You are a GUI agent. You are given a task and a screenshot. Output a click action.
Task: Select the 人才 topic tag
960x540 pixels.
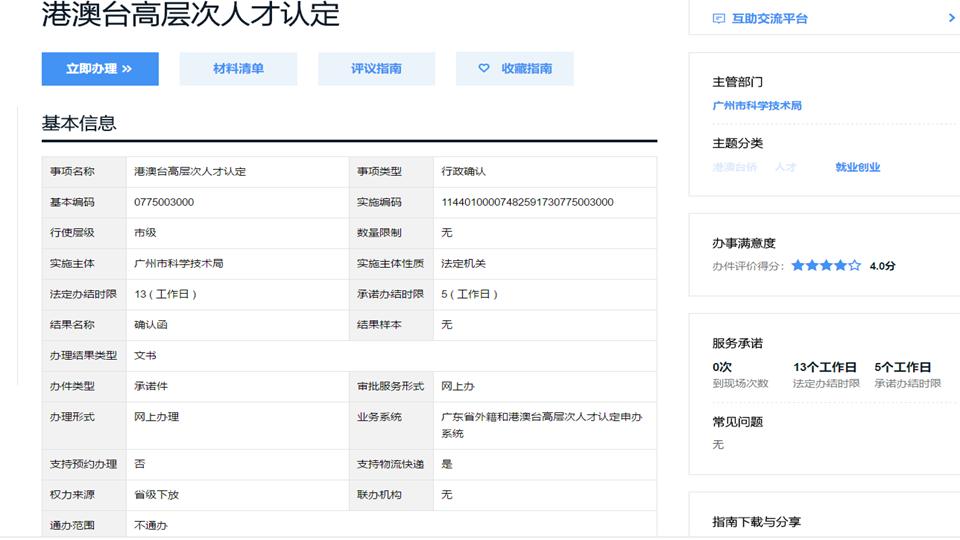(x=785, y=168)
